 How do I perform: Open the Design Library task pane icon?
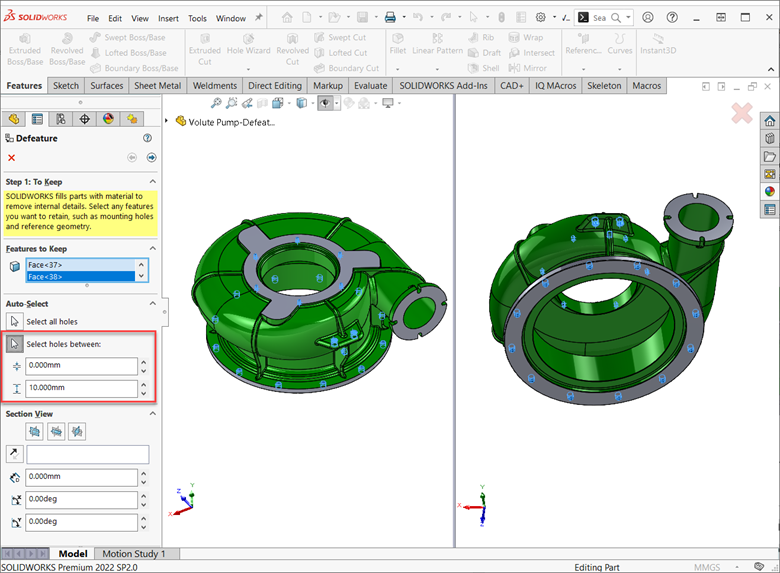click(x=770, y=139)
